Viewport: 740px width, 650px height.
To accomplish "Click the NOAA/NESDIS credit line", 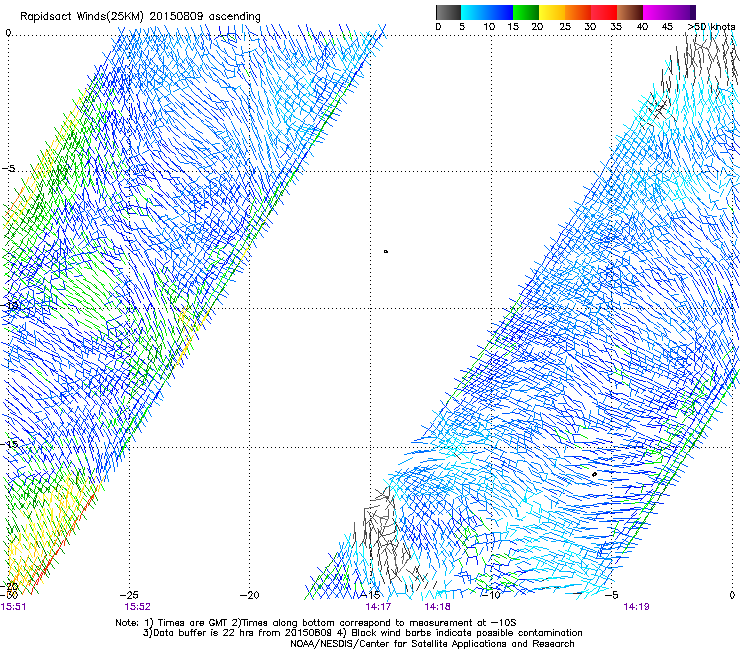I will coord(432,644).
